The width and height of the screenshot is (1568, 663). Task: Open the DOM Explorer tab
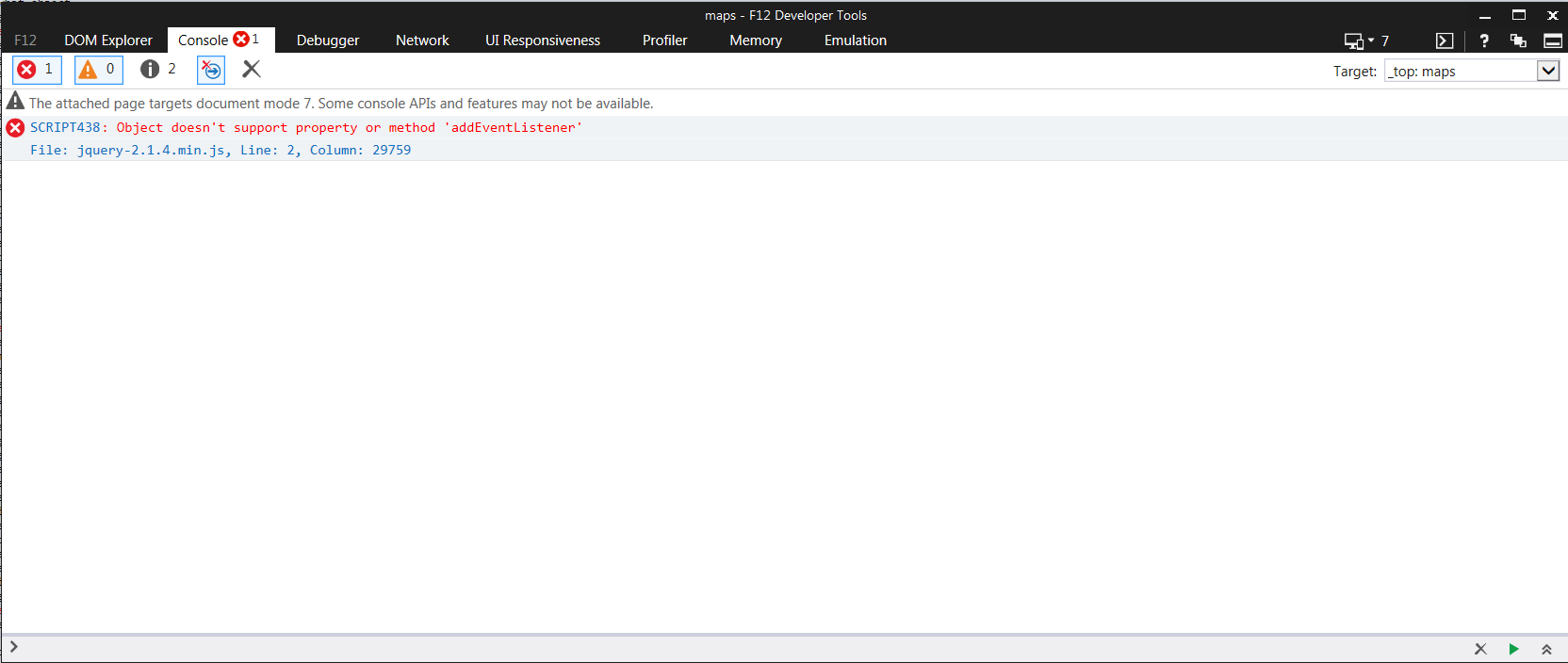(108, 40)
